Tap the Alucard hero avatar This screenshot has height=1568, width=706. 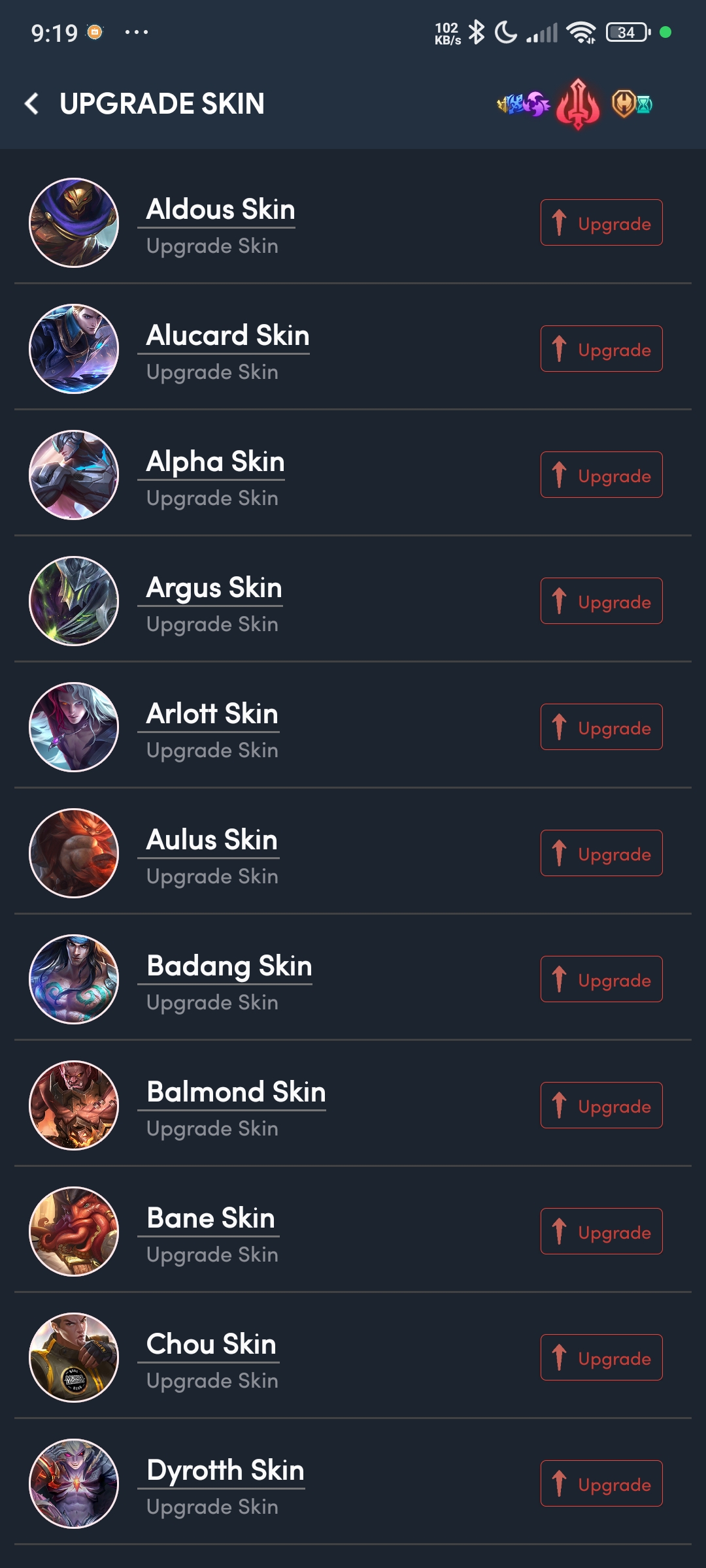74,349
